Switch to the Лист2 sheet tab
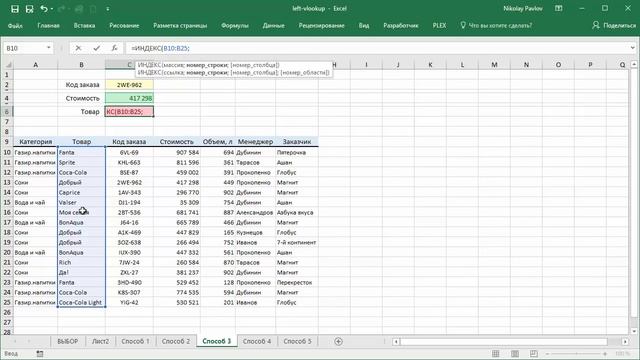 (x=100, y=341)
